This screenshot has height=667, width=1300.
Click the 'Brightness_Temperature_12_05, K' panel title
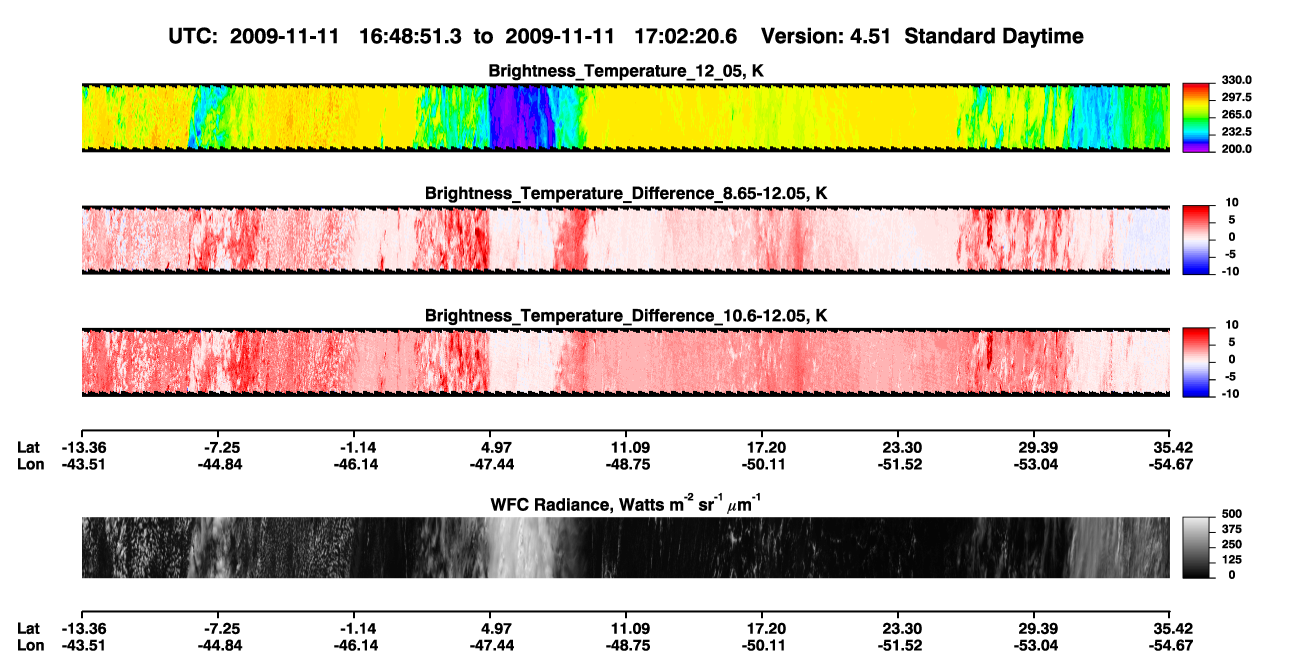point(626,71)
